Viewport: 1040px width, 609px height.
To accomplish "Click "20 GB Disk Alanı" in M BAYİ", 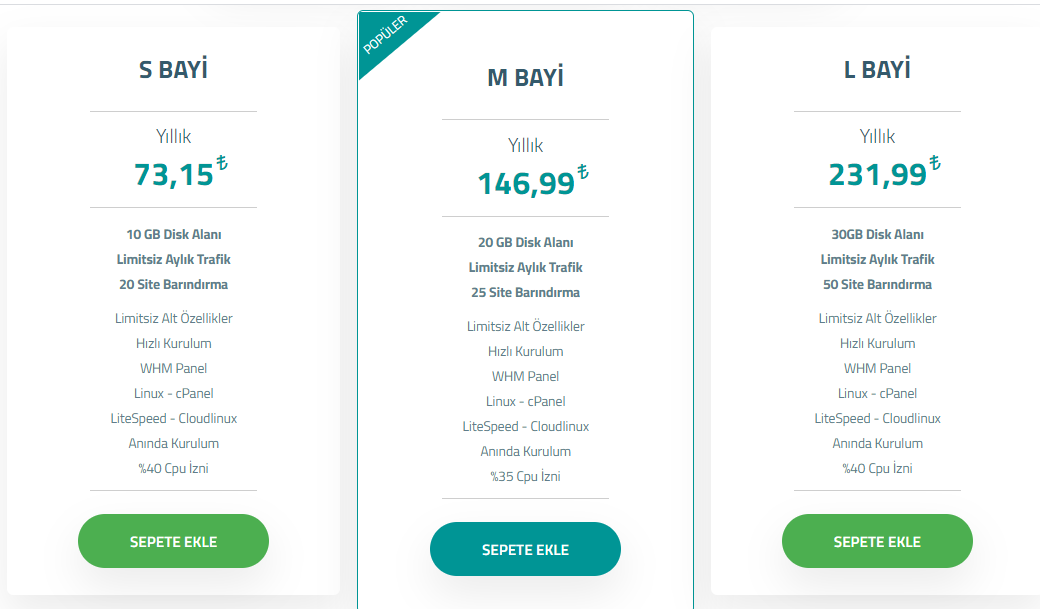I will click(x=525, y=242).
